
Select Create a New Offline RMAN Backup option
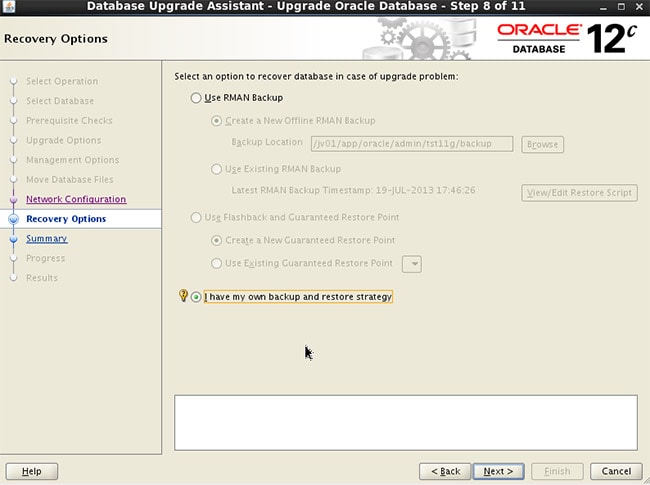[216, 121]
